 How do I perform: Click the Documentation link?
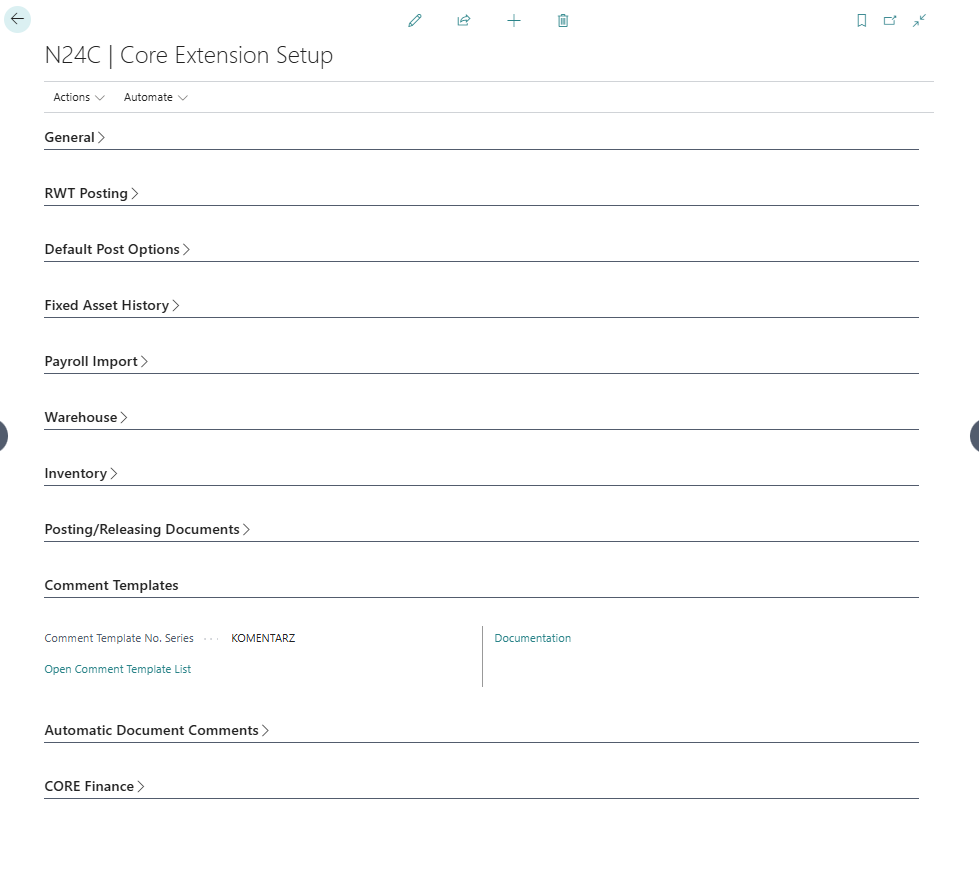tap(532, 637)
